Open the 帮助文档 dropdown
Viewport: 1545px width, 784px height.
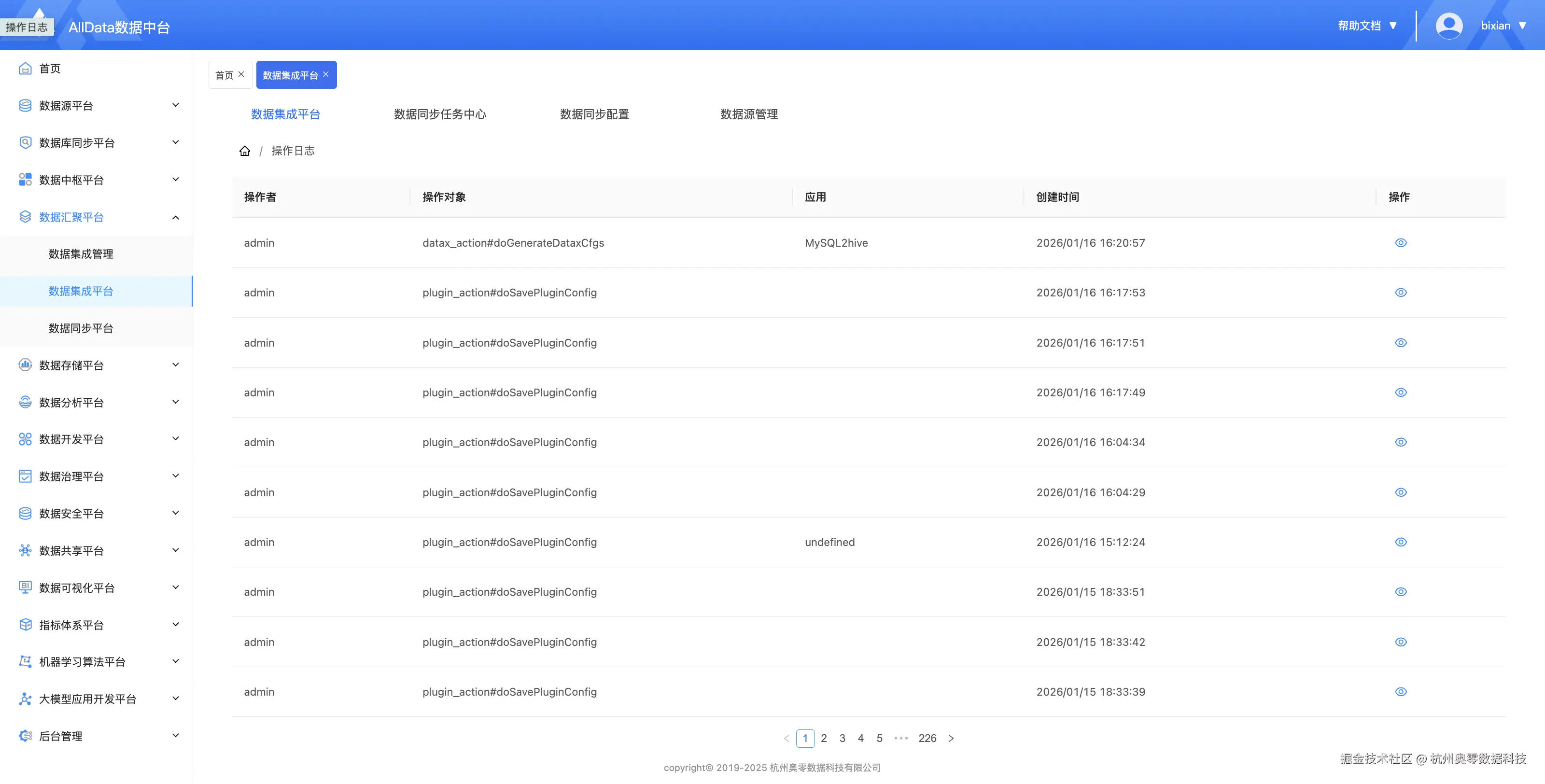1367,26
